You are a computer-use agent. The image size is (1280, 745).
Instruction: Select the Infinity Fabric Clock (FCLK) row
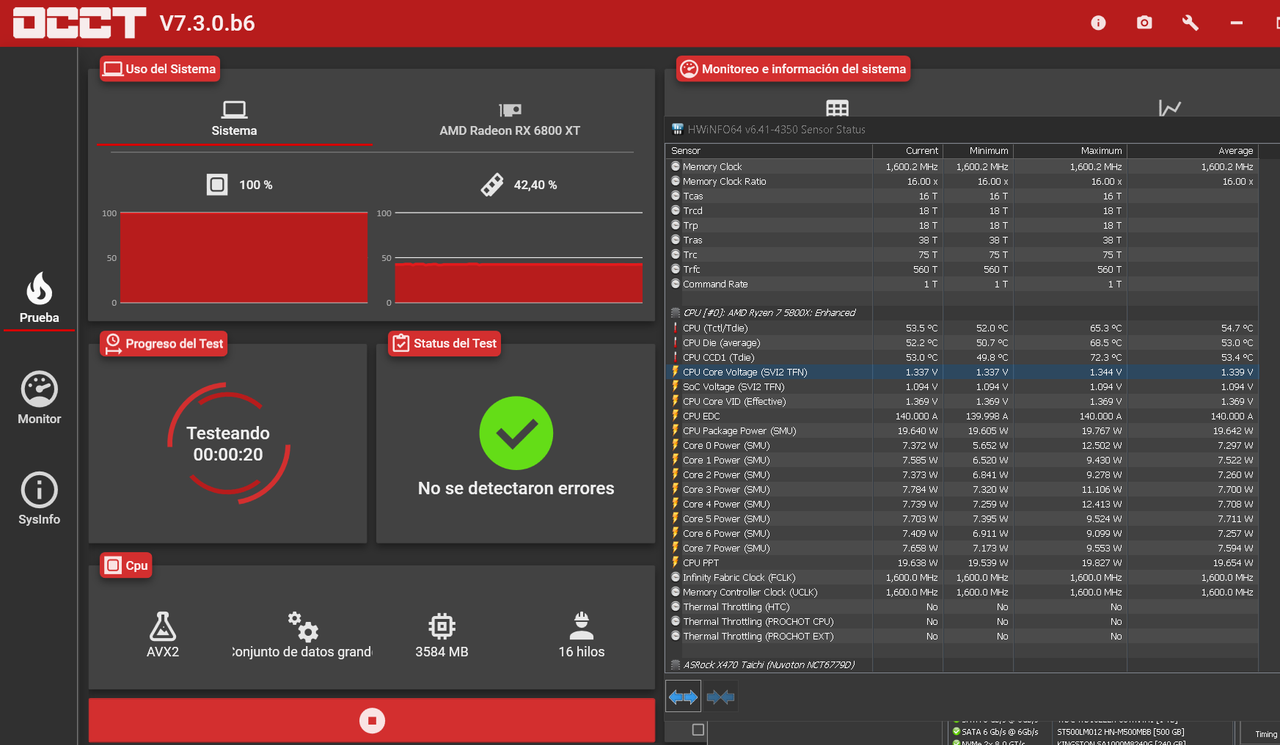click(x=961, y=577)
